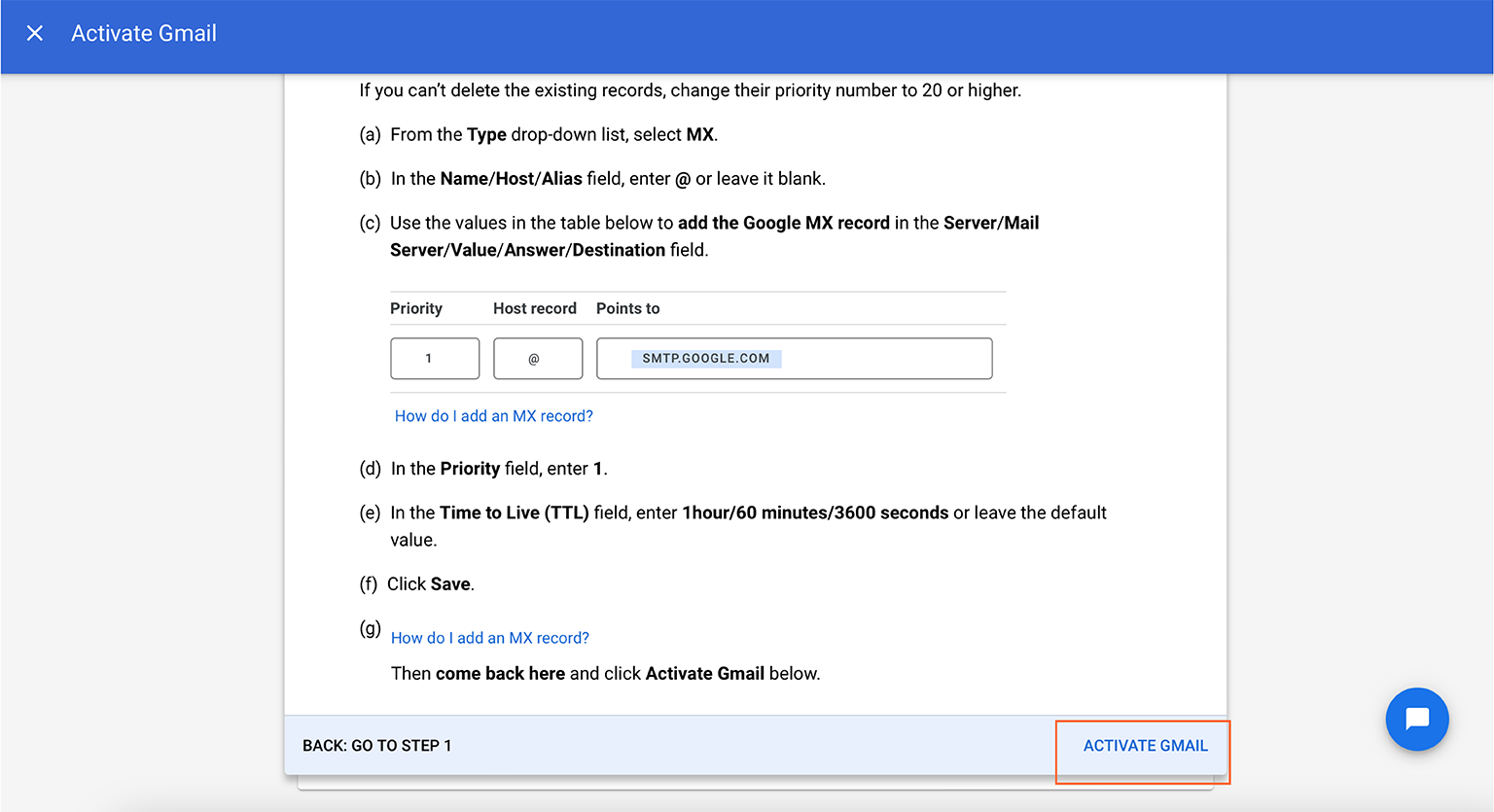The image size is (1494, 812).
Task: Click the priority number 20 or higher sentence
Action: pyautogui.click(x=691, y=90)
